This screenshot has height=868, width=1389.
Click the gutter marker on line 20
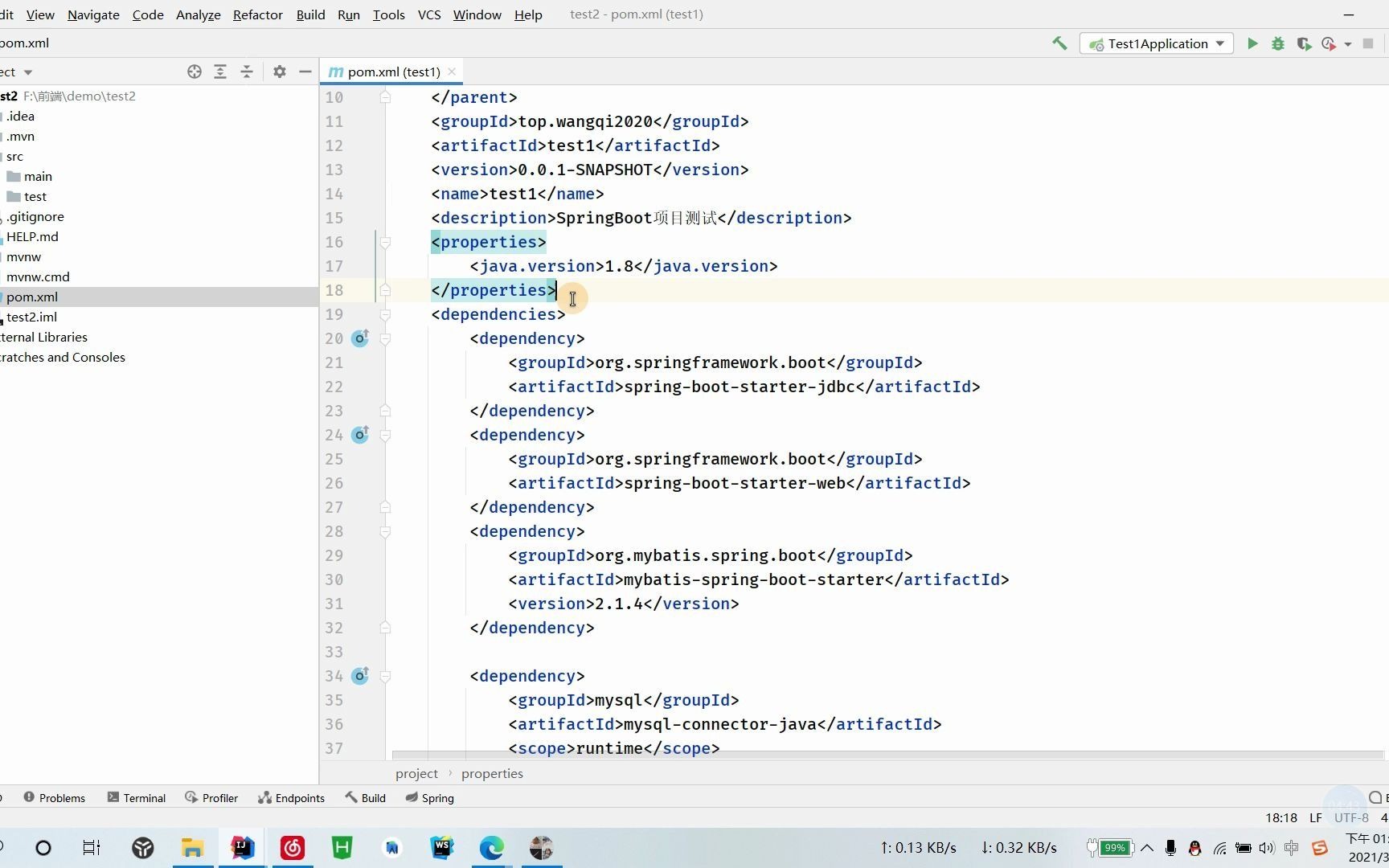click(x=360, y=338)
